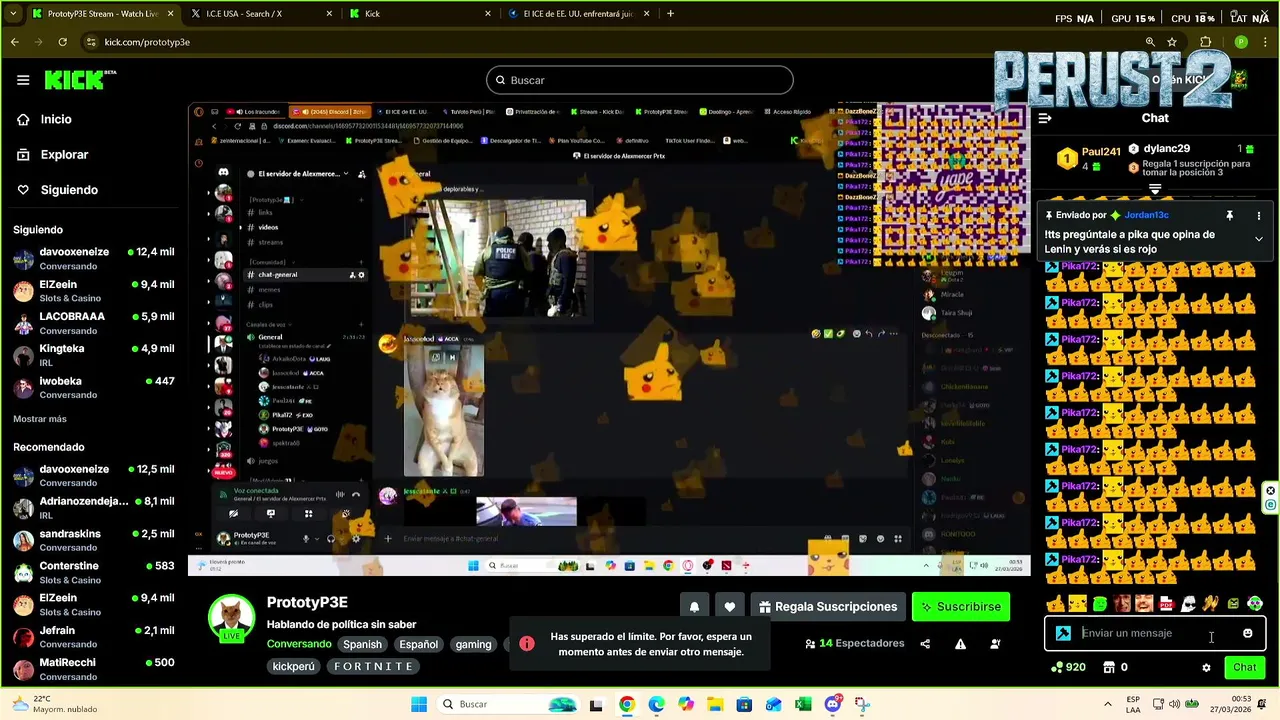Open the Explorar section
Viewport: 1280px width, 720px height.
64,155
